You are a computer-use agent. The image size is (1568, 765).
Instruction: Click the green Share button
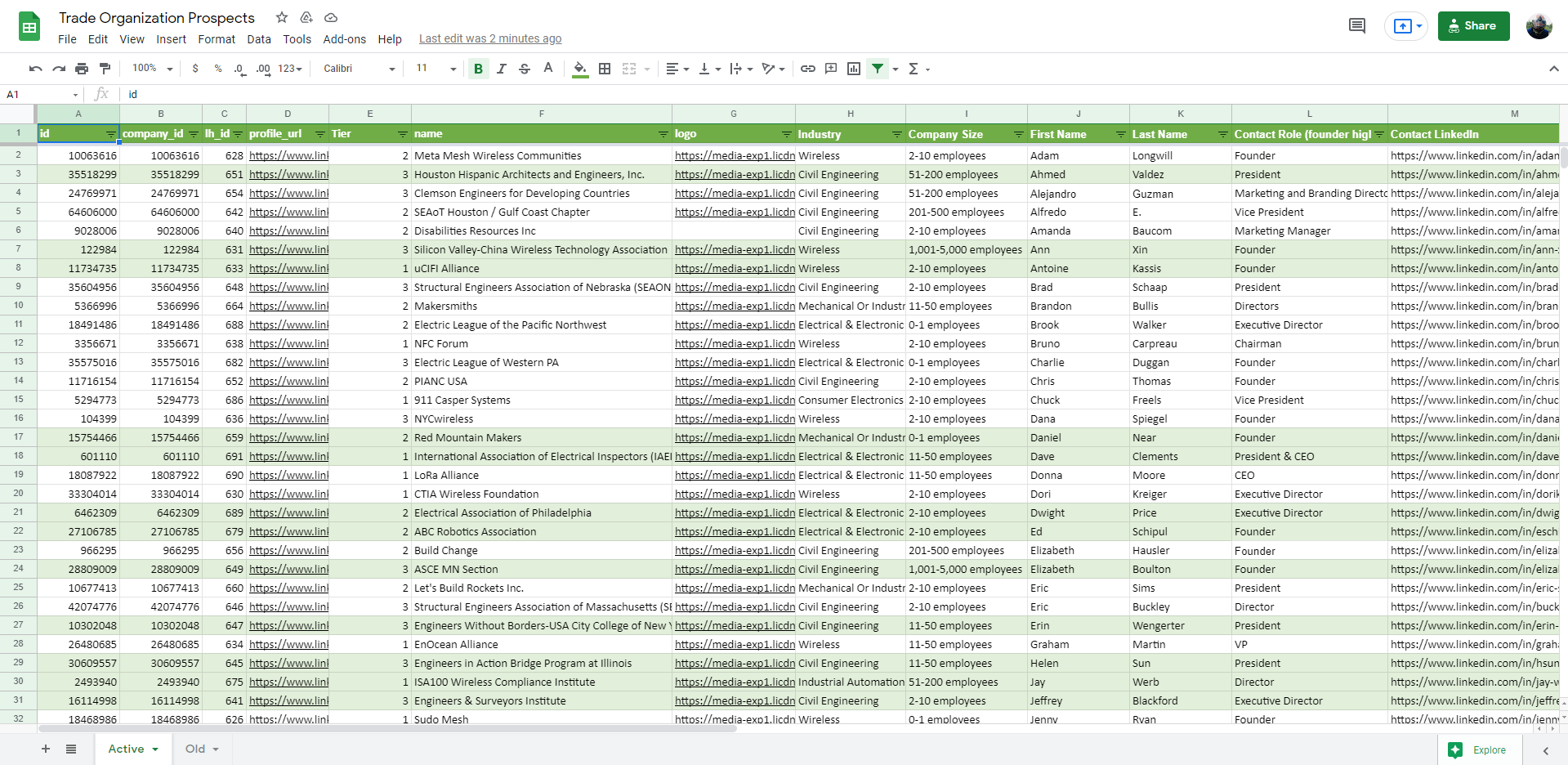pos(1473,26)
